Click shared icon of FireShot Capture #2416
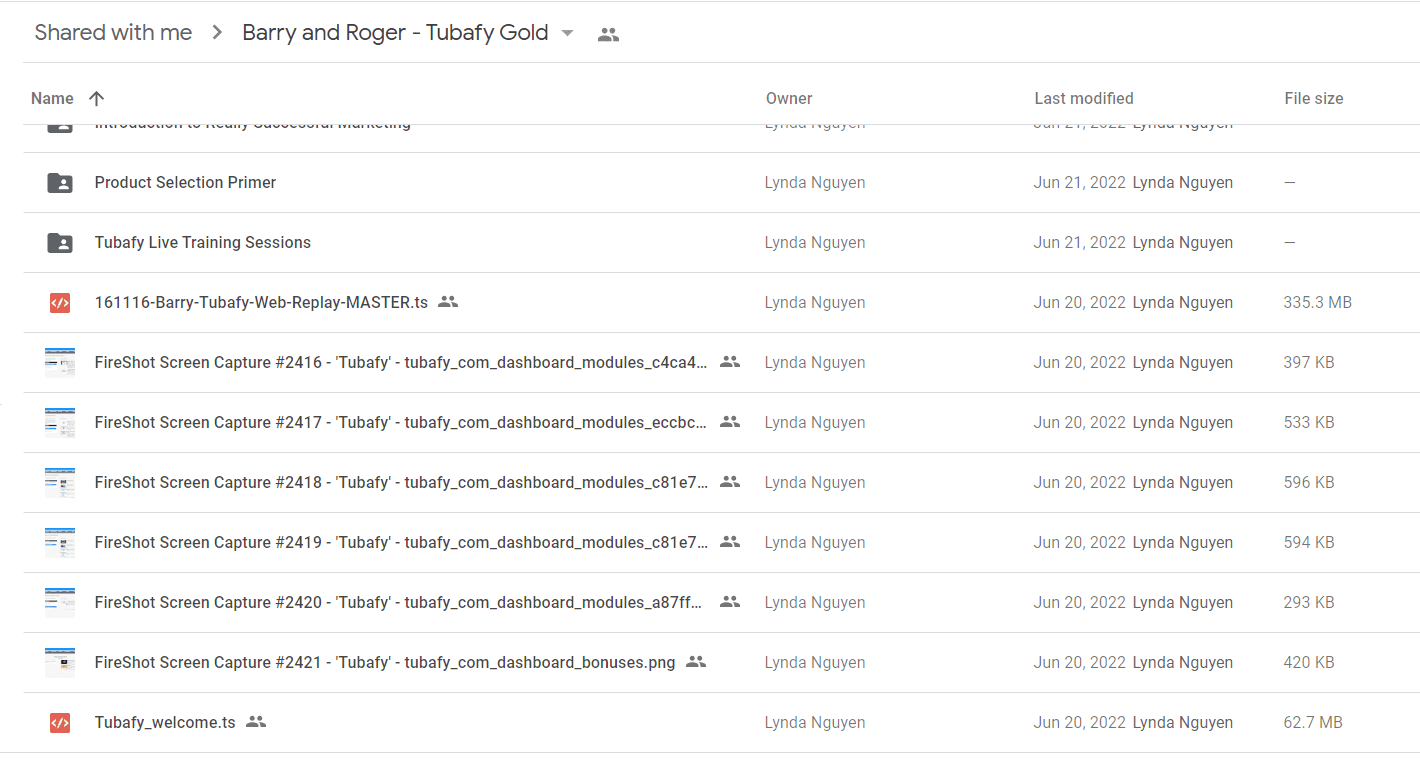The width and height of the screenshot is (1420, 758). click(730, 361)
